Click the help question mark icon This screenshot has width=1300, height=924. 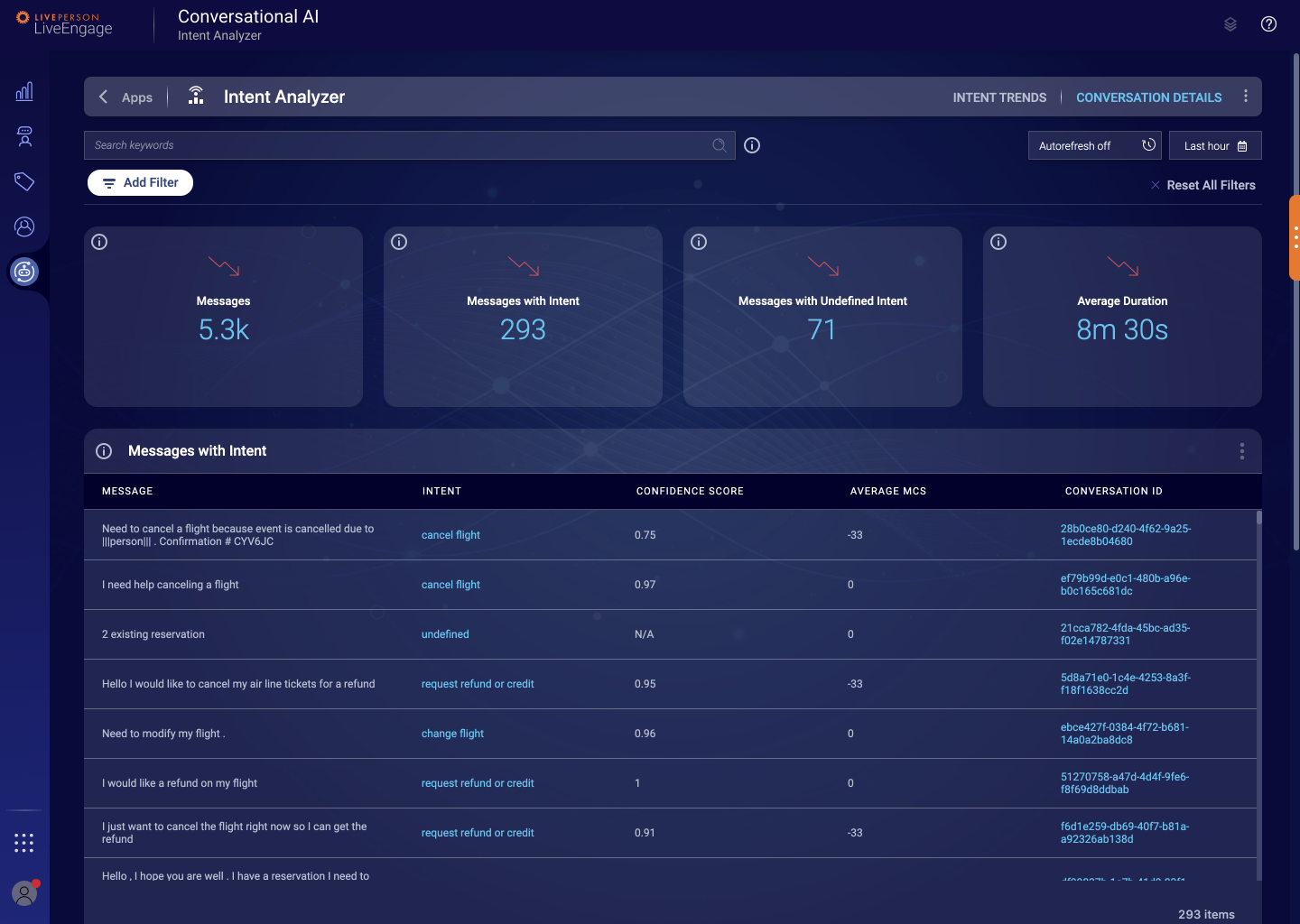(x=1268, y=24)
